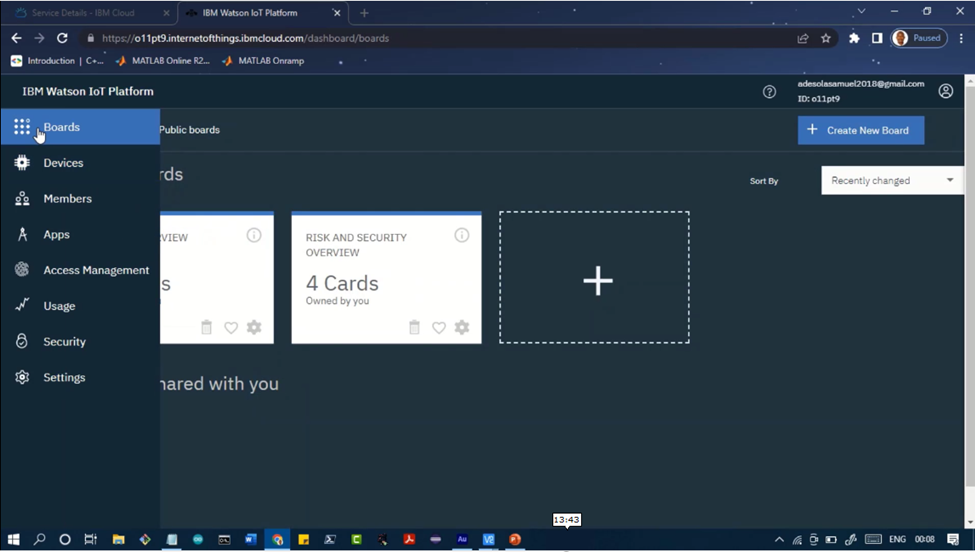Switch to the Service Details - IBM Cloud tab
This screenshot has height=552, width=975.
83,12
